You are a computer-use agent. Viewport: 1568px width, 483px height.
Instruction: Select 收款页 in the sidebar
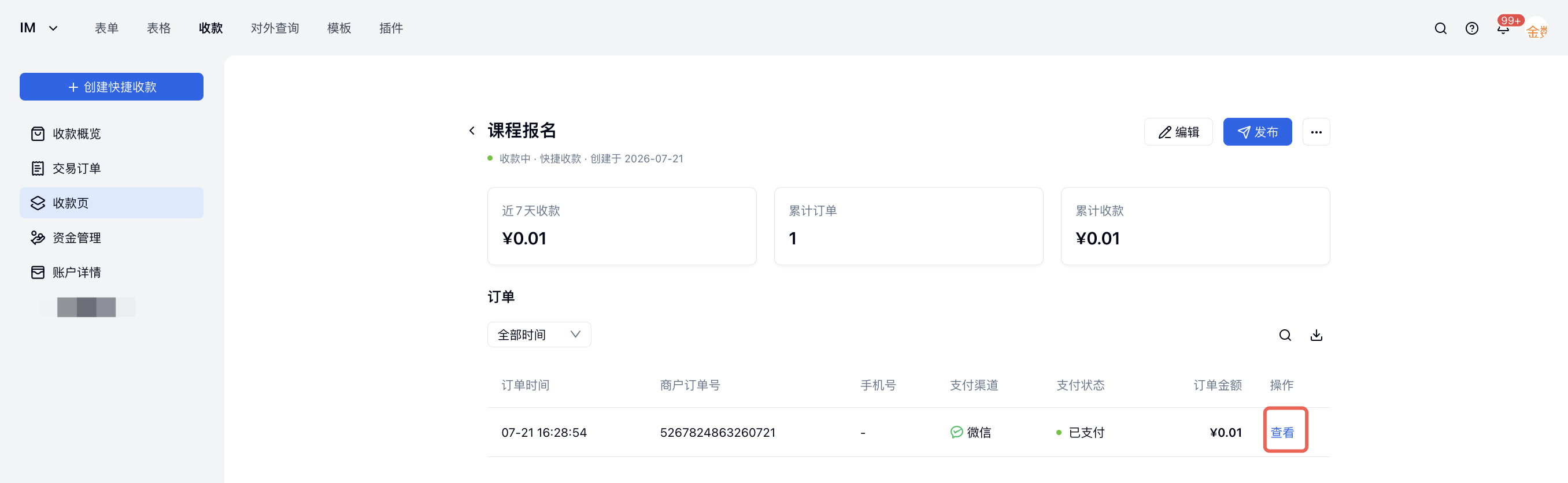(112, 203)
